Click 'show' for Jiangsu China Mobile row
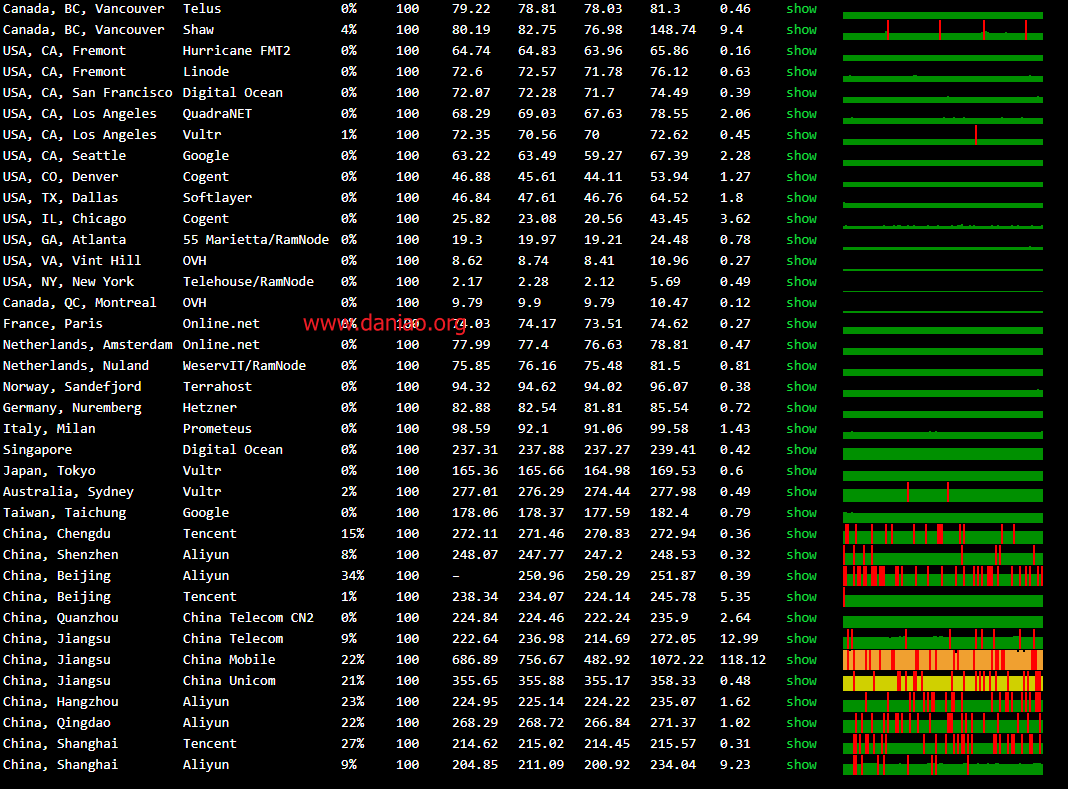Image resolution: width=1068 pixels, height=789 pixels. point(801,660)
